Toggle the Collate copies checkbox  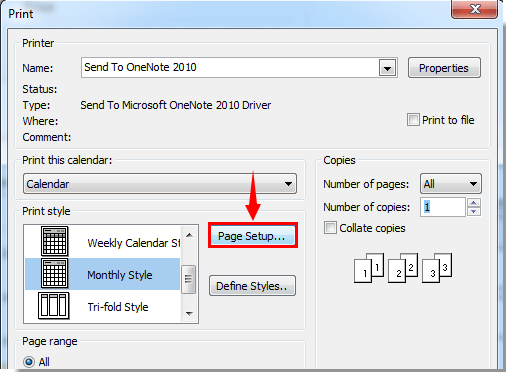[x=330, y=228]
